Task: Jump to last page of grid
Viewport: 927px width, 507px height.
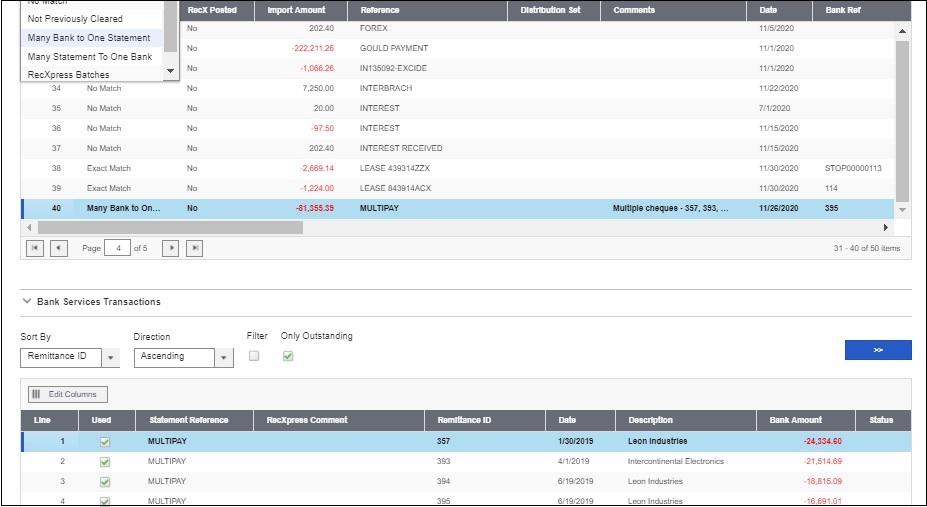Action: click(x=195, y=248)
